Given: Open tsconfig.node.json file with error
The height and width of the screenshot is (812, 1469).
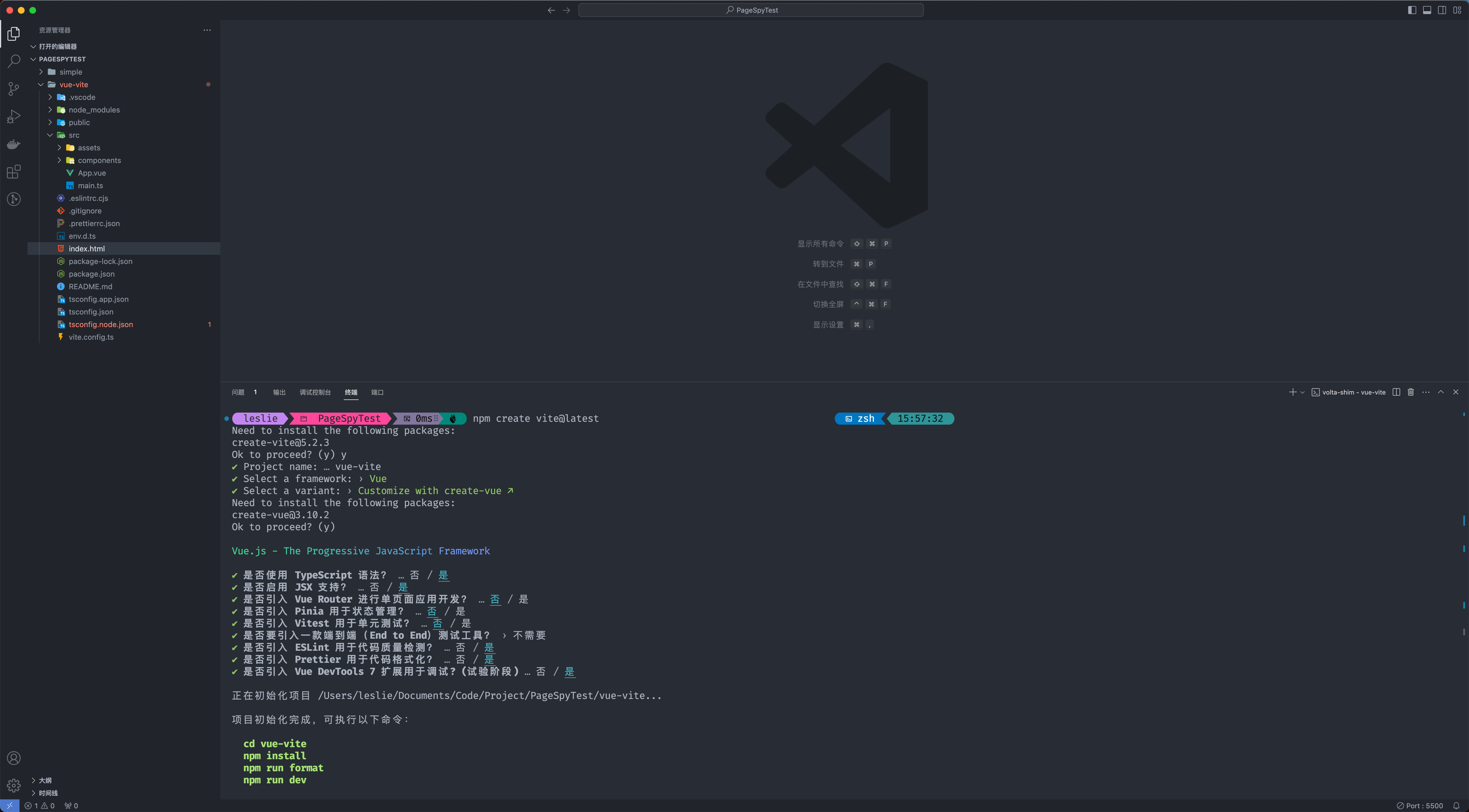Looking at the screenshot, I should tap(124, 325).
